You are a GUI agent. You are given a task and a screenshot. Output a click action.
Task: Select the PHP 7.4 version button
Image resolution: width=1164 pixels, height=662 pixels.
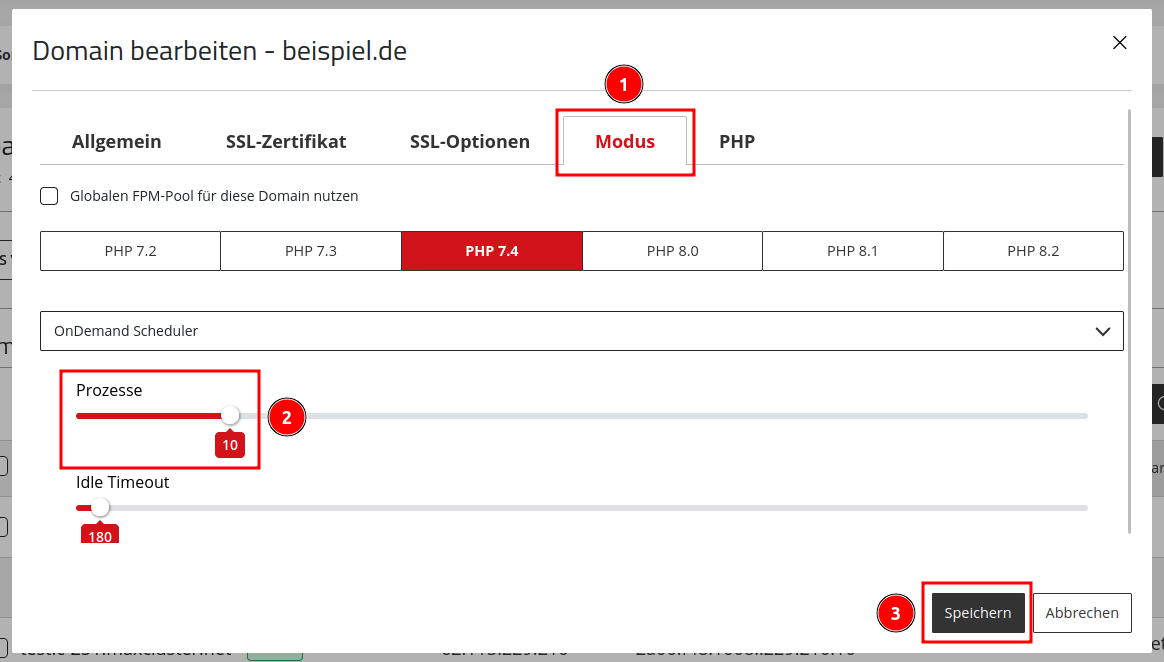[x=492, y=251]
